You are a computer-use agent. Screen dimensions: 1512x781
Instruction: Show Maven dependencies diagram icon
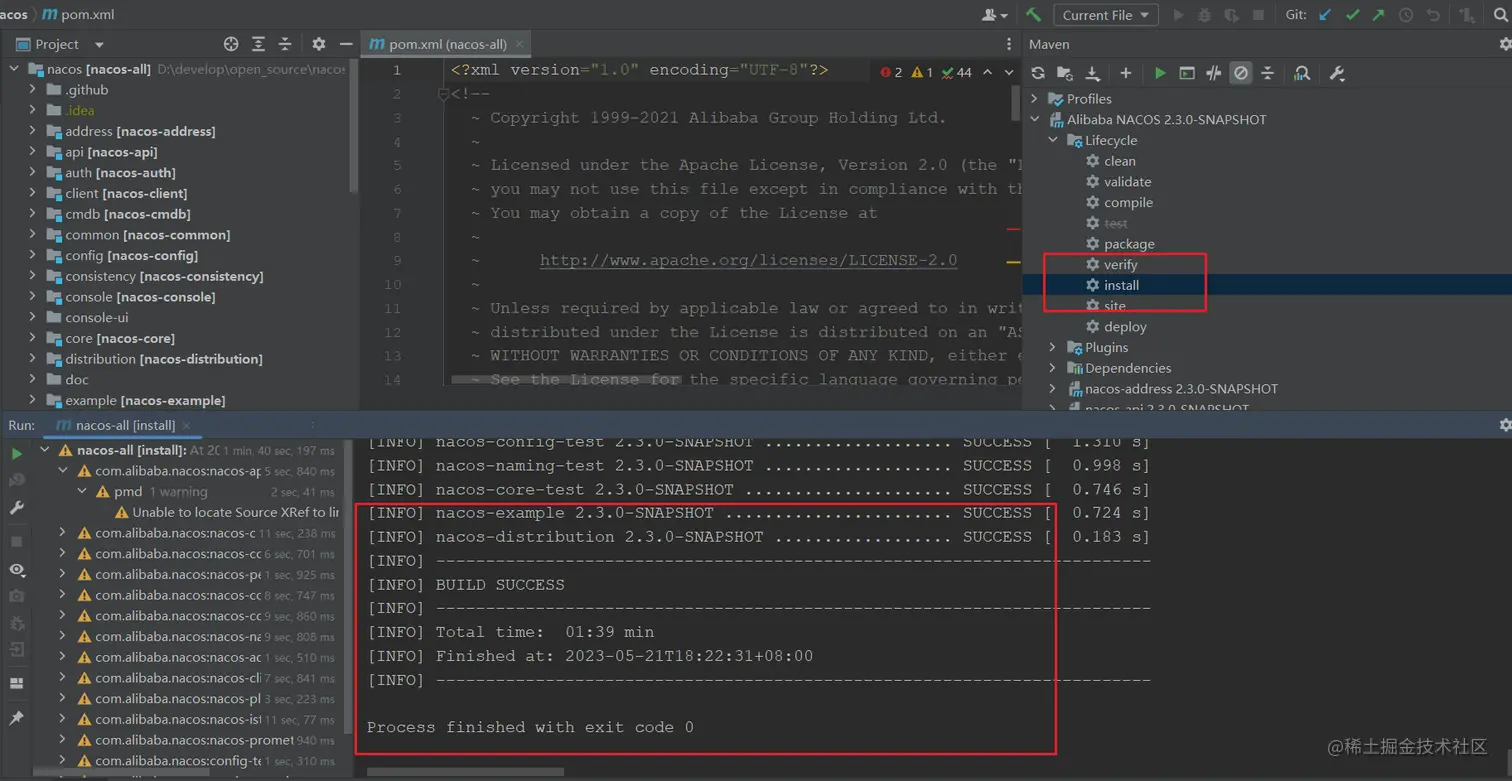click(x=1302, y=73)
